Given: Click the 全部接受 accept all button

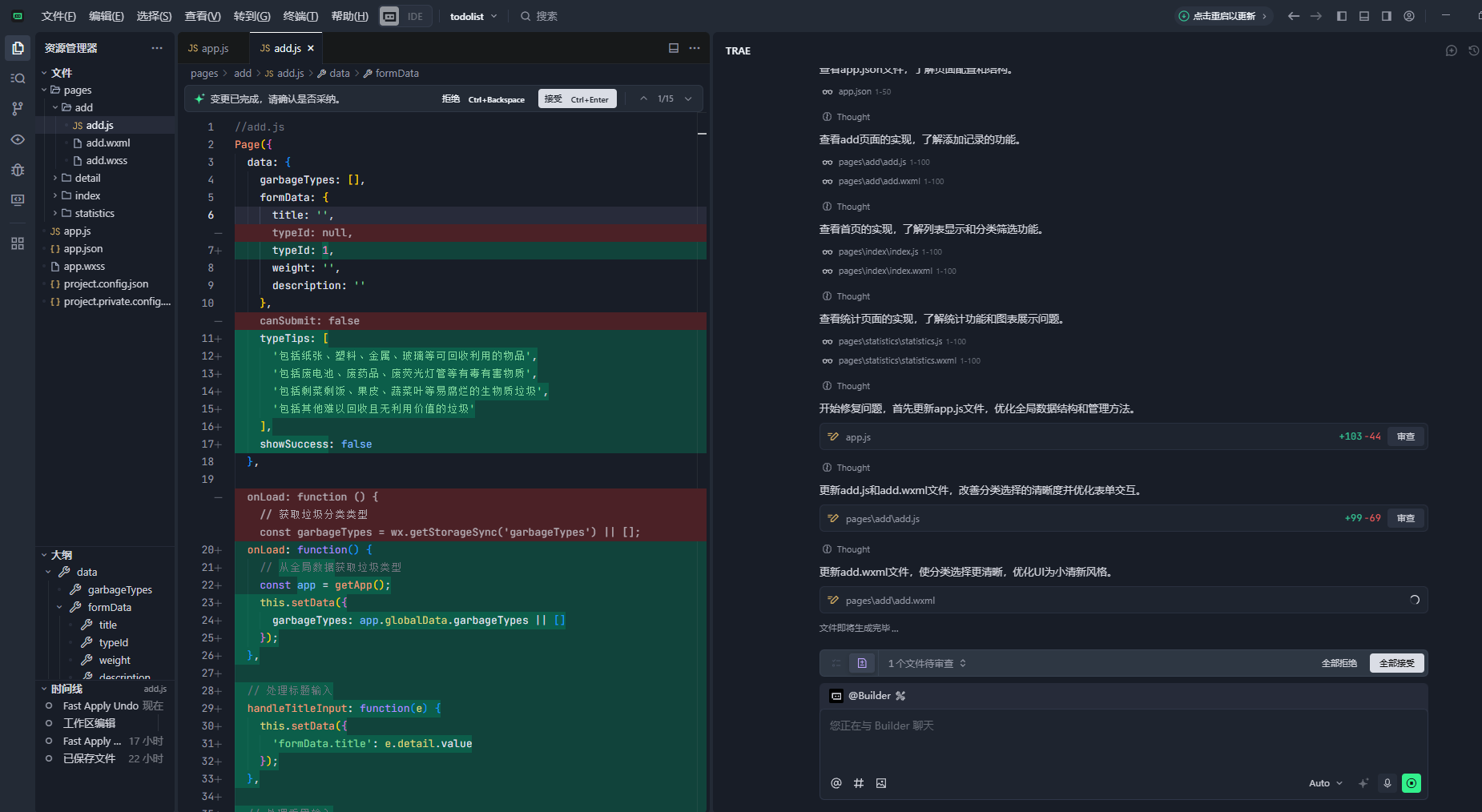Looking at the screenshot, I should pos(1397,663).
